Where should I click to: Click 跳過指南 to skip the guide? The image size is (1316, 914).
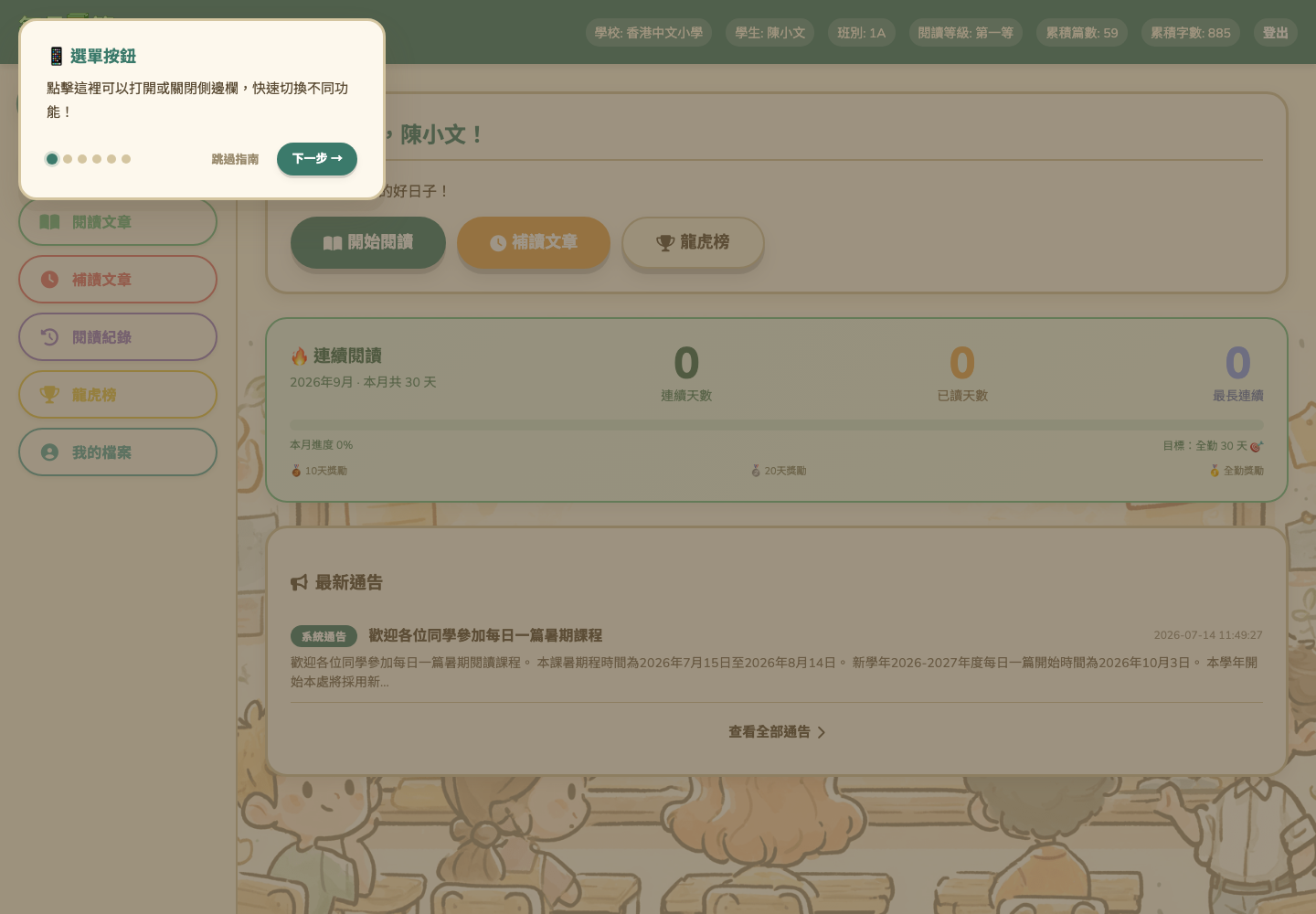[235, 159]
